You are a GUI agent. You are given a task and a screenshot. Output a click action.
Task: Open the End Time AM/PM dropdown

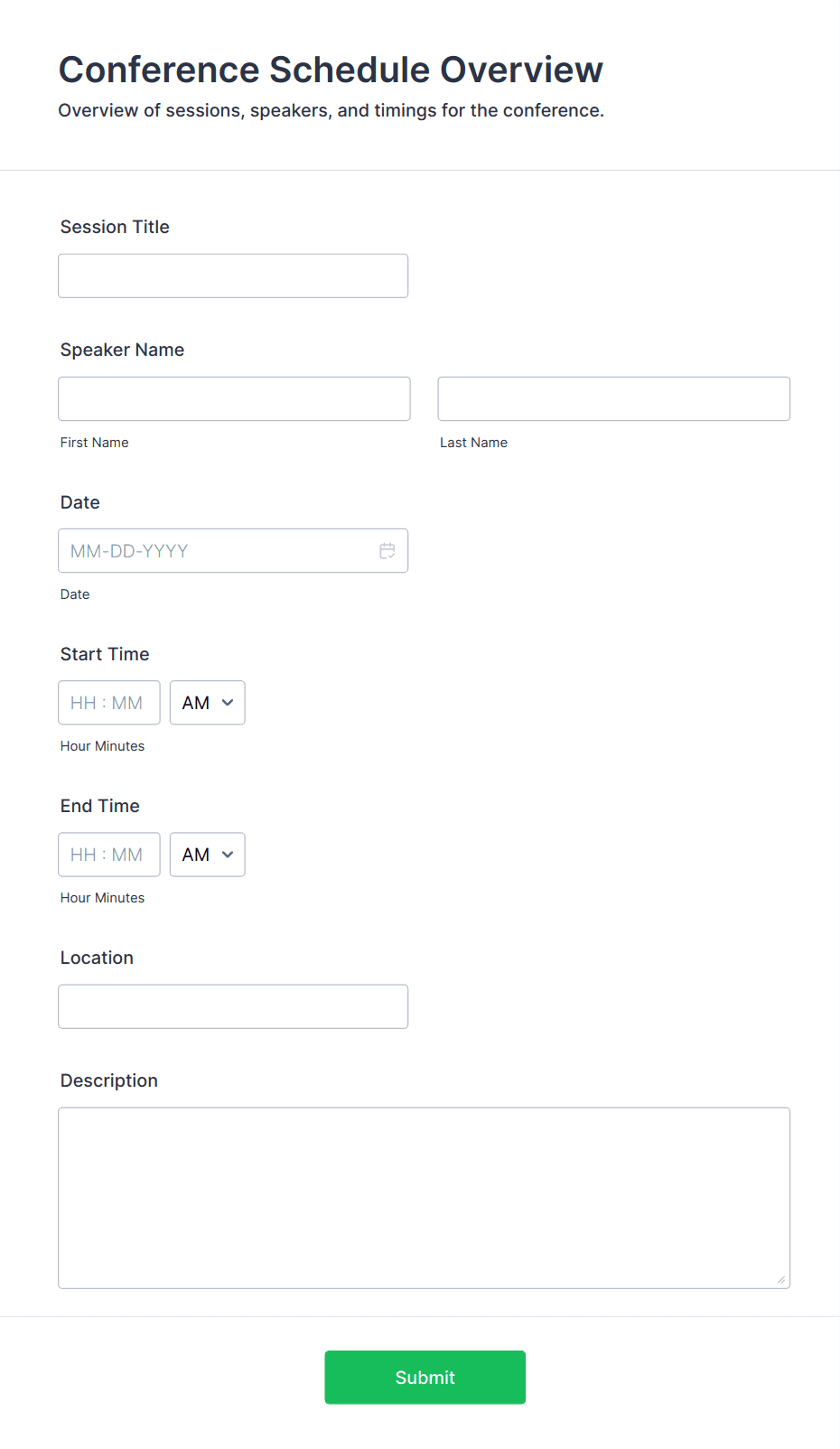pos(207,855)
